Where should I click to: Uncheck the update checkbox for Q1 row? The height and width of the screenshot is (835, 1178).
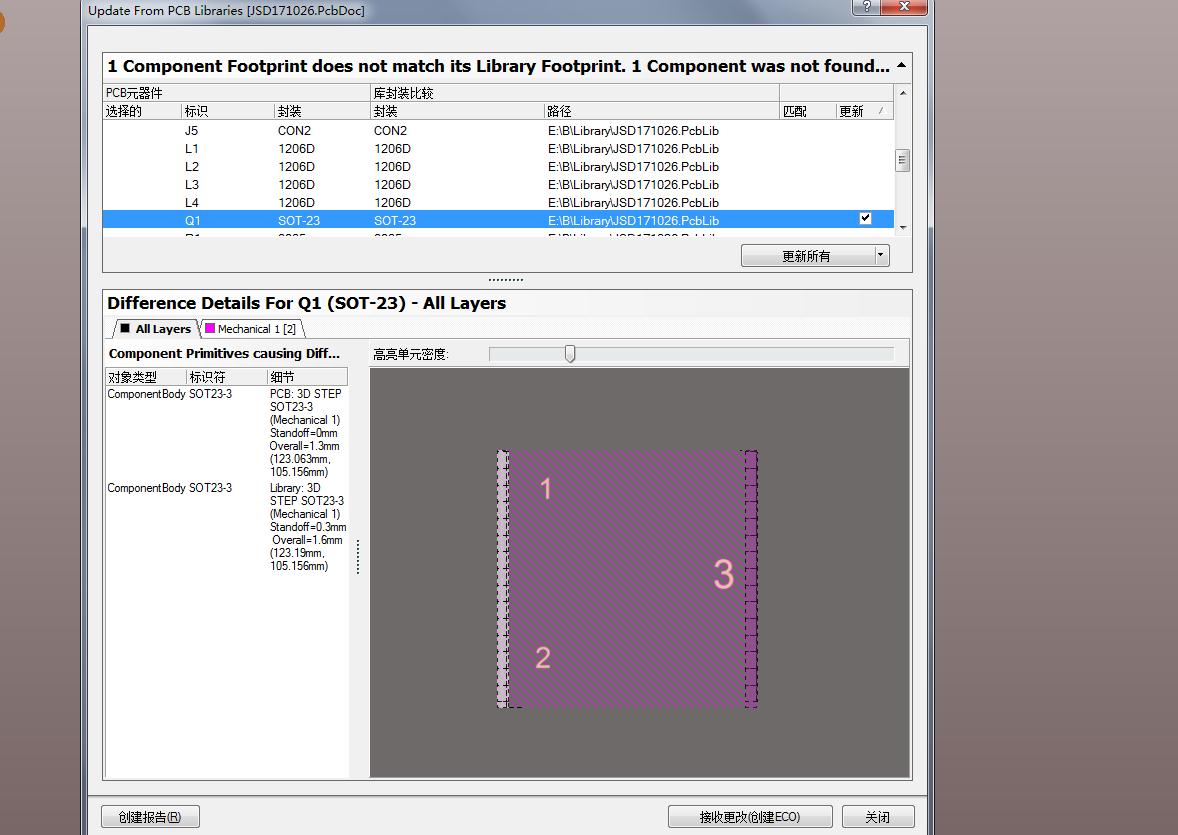(865, 219)
